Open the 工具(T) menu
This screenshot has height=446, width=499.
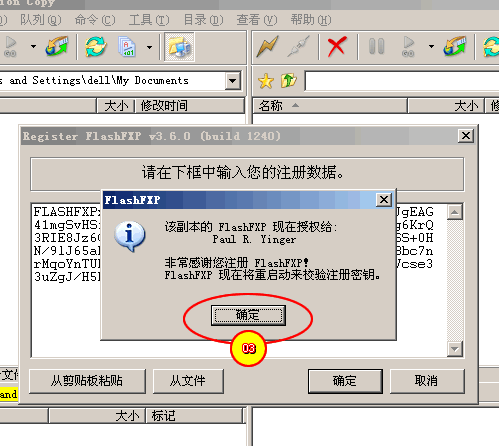click(x=149, y=20)
